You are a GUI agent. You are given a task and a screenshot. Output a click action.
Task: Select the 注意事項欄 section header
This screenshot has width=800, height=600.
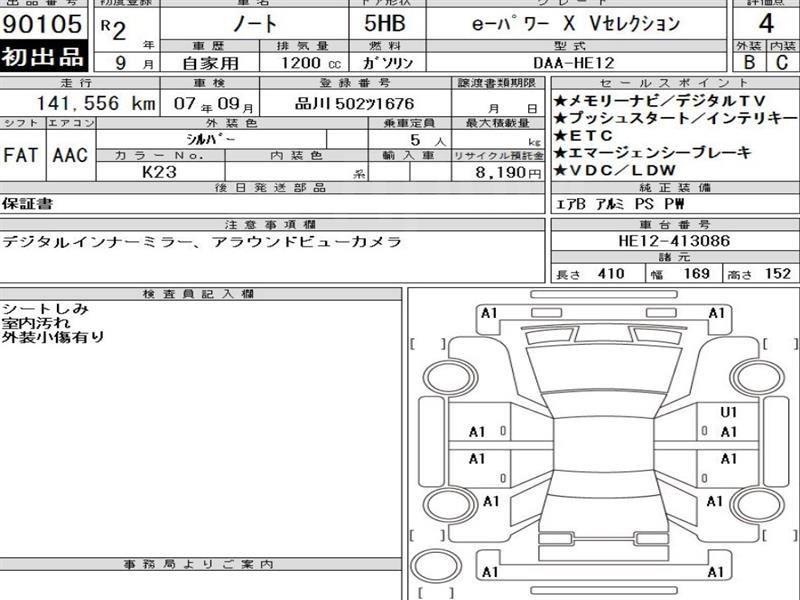pos(271,225)
